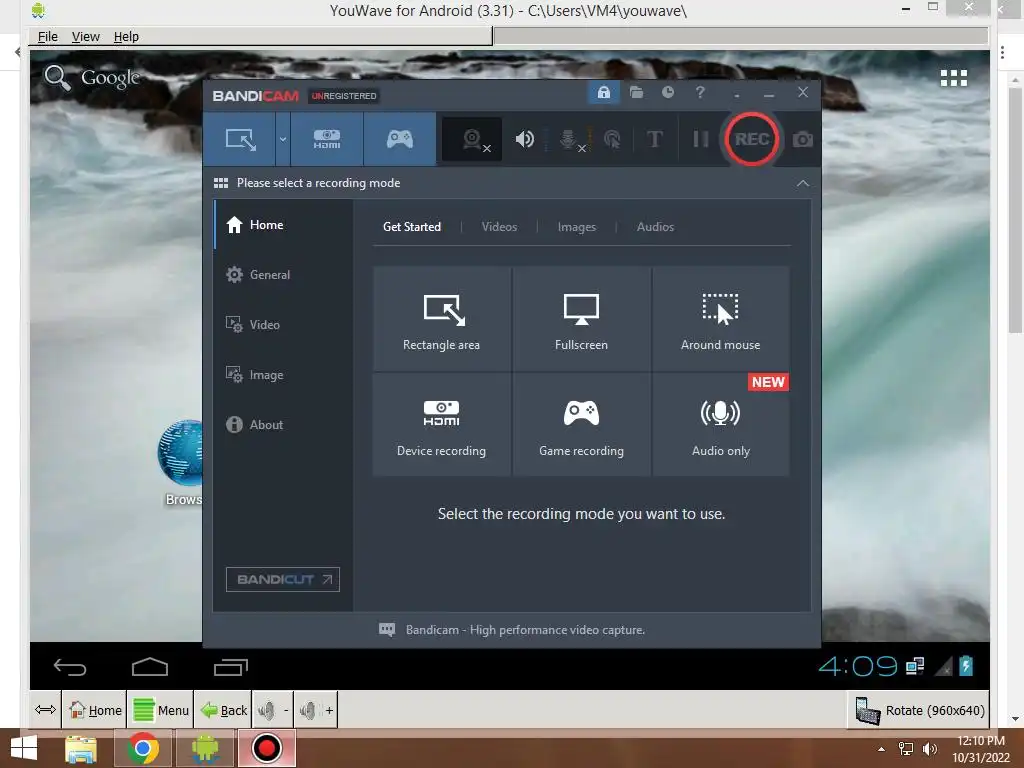This screenshot has width=1024, height=768.
Task: Switch to the Get Started tab
Action: point(411,227)
